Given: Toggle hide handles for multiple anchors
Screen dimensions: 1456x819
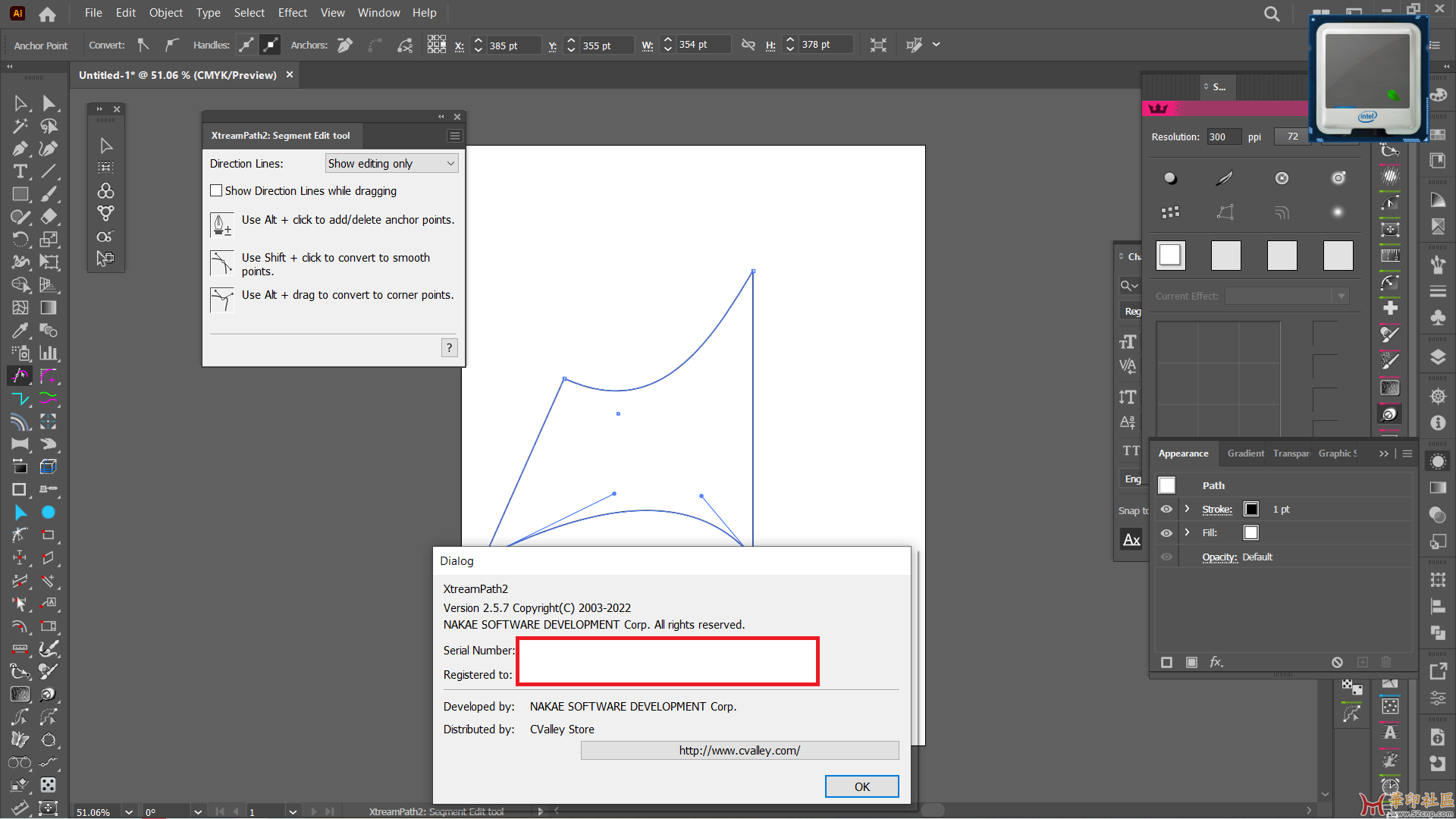Looking at the screenshot, I should [270, 45].
